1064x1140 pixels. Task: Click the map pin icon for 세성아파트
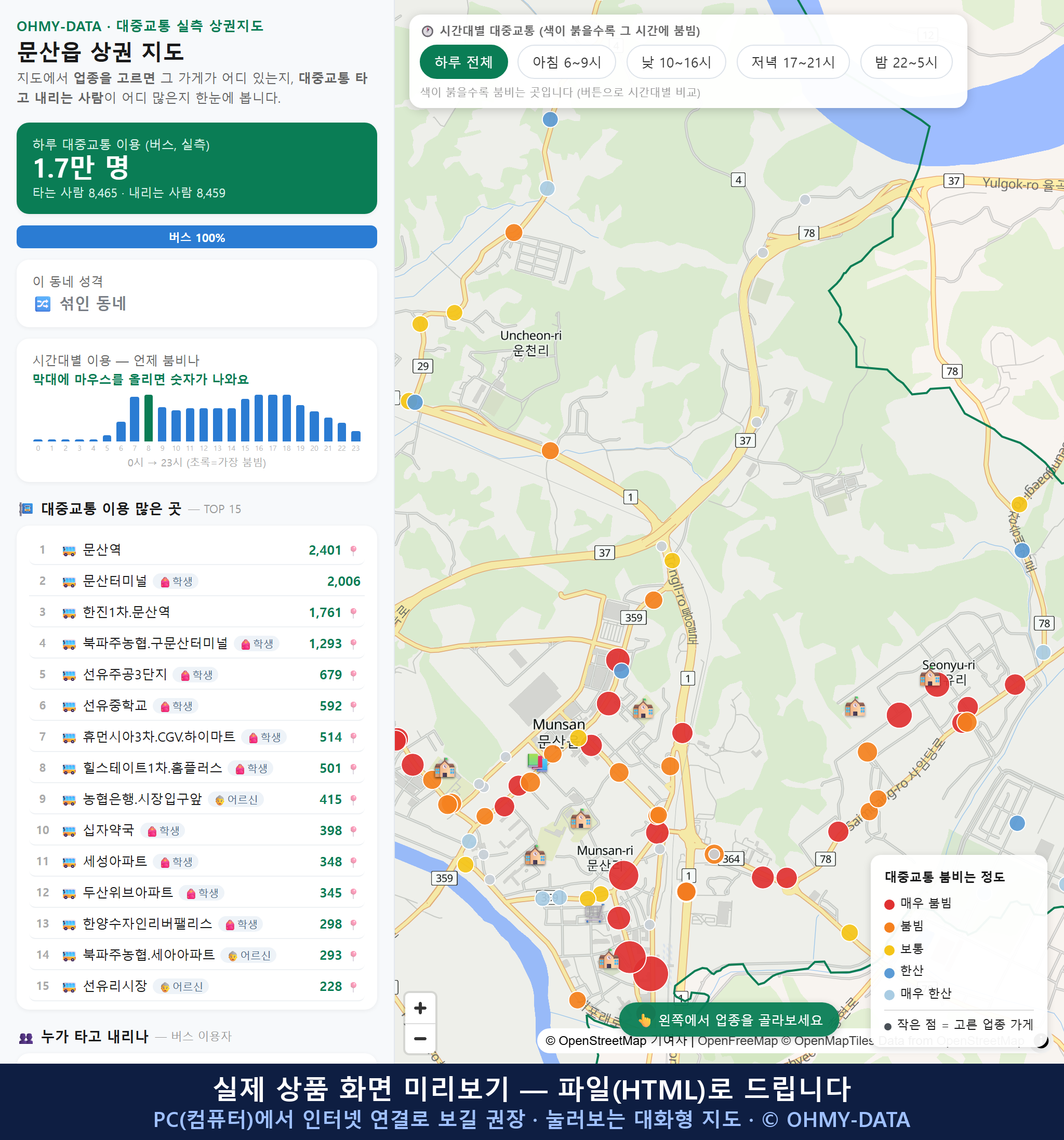[353, 862]
